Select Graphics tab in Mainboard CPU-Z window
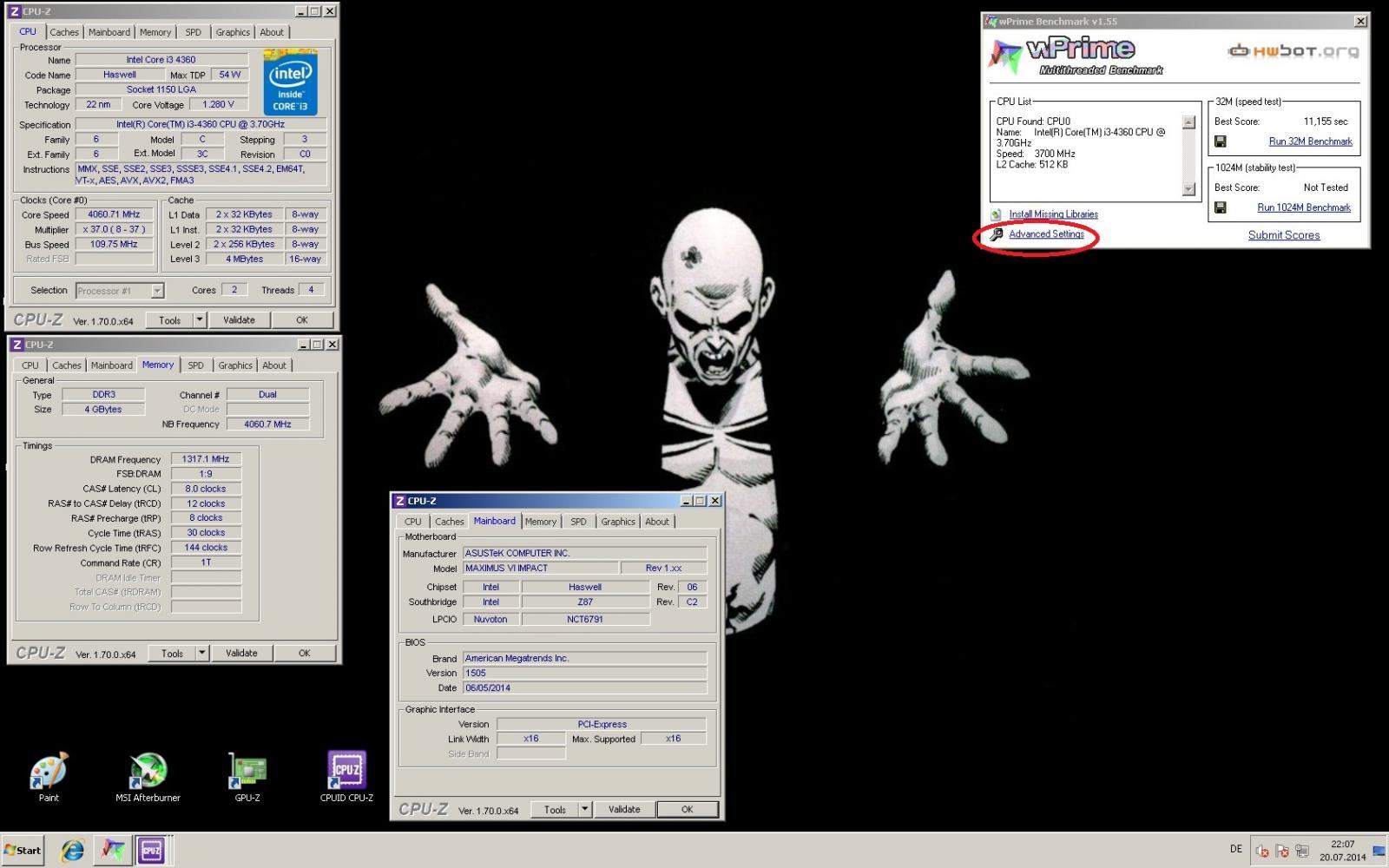This screenshot has height=868, width=1389. pyautogui.click(x=618, y=522)
